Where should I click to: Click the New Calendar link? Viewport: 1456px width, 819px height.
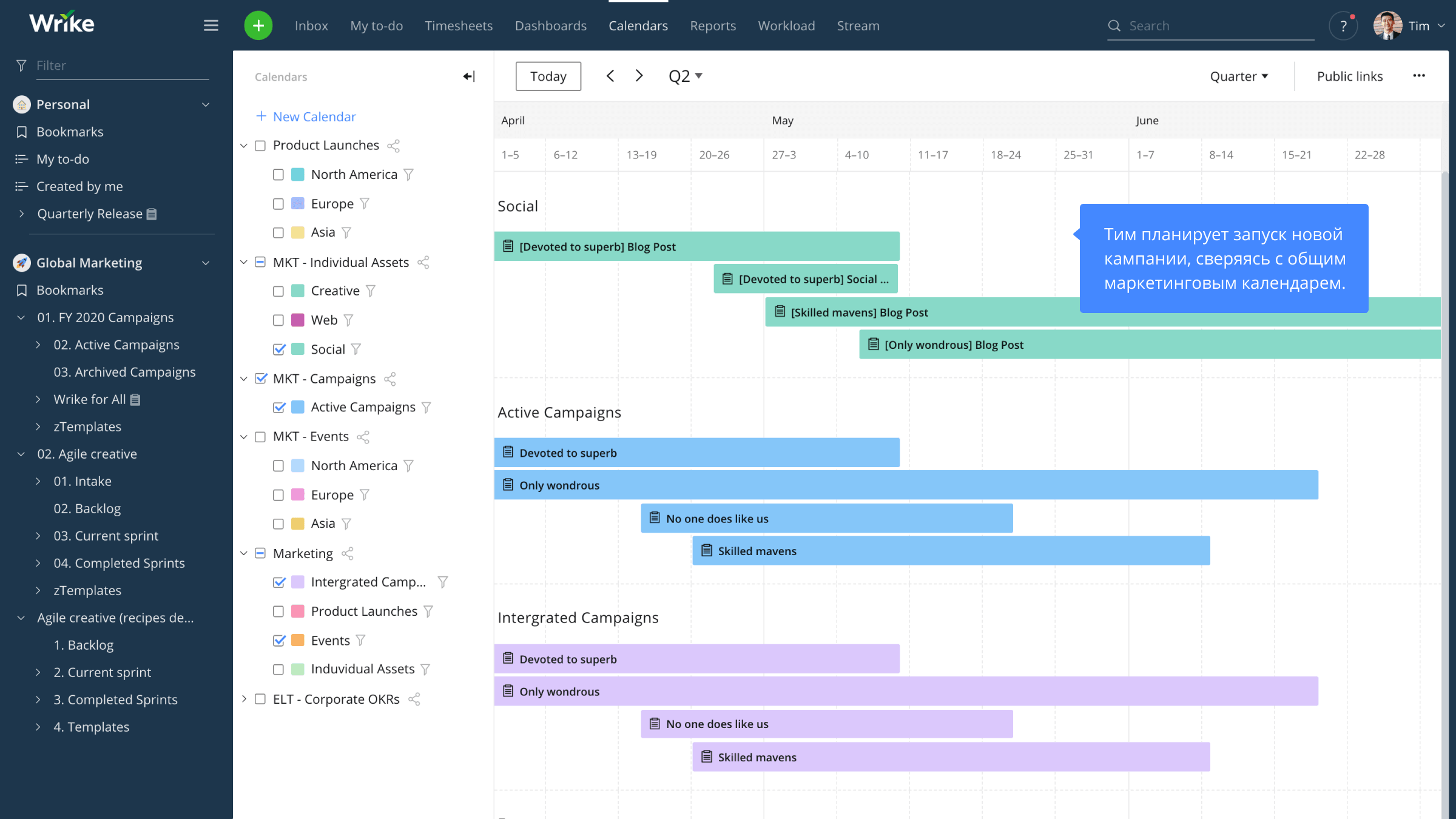pyautogui.click(x=306, y=116)
